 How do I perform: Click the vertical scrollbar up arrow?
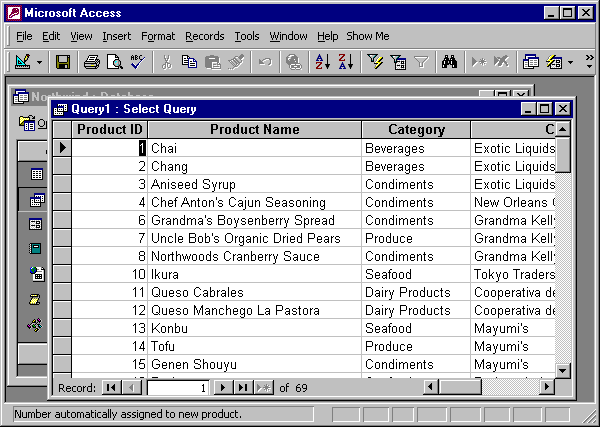(x=562, y=129)
